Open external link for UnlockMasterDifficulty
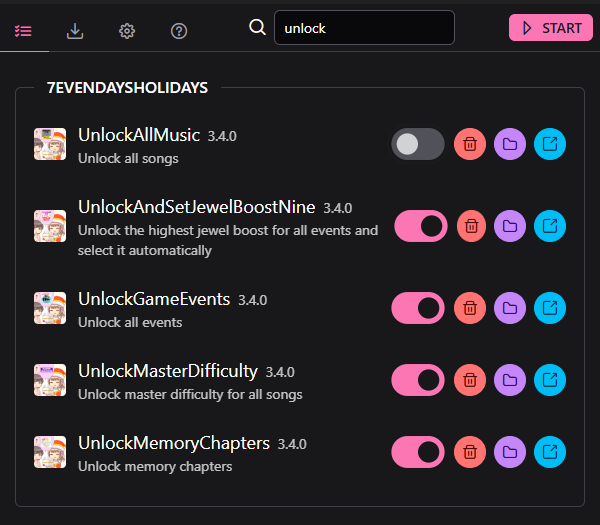600x525 pixels. coord(549,380)
